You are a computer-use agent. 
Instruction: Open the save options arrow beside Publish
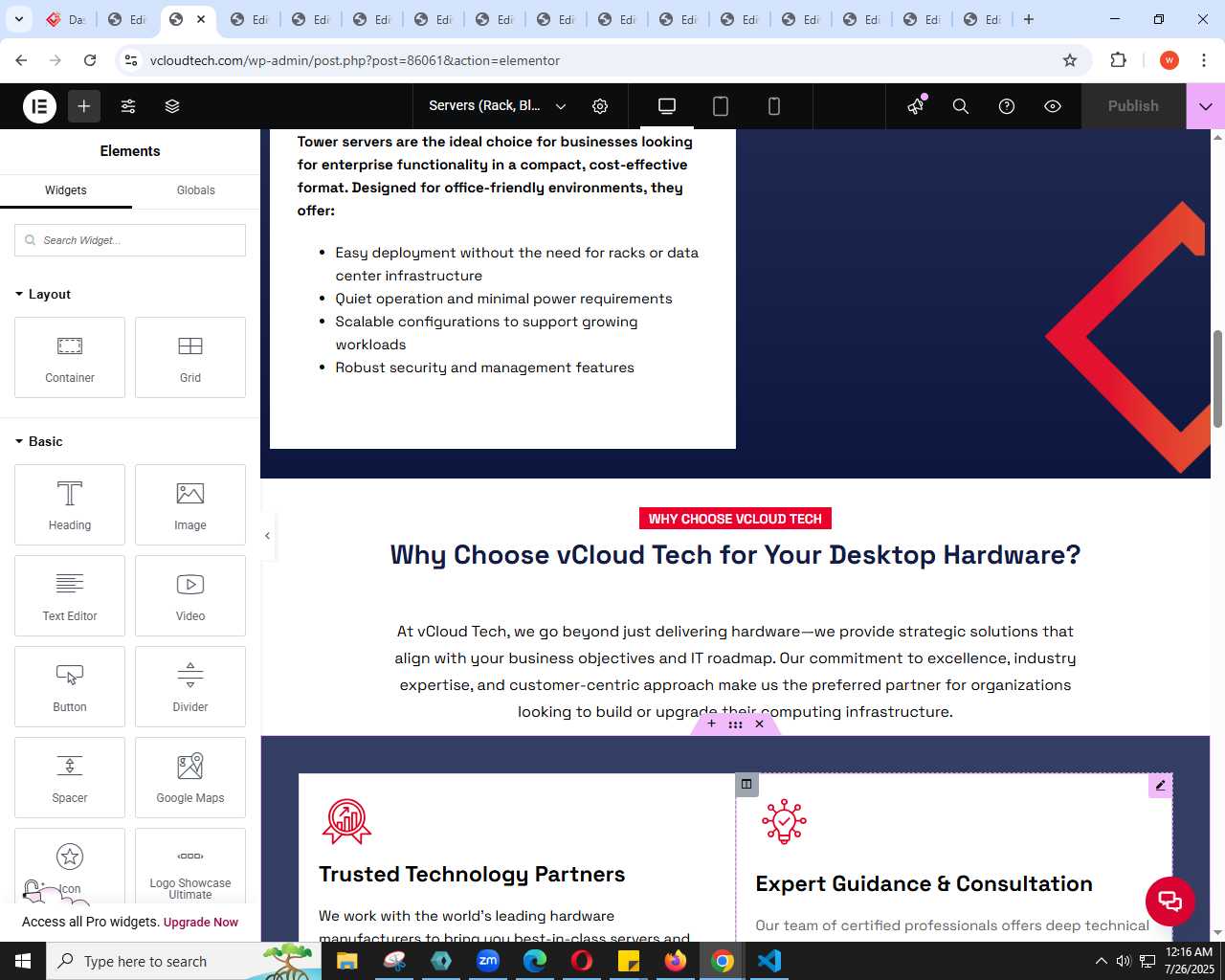pos(1206,106)
